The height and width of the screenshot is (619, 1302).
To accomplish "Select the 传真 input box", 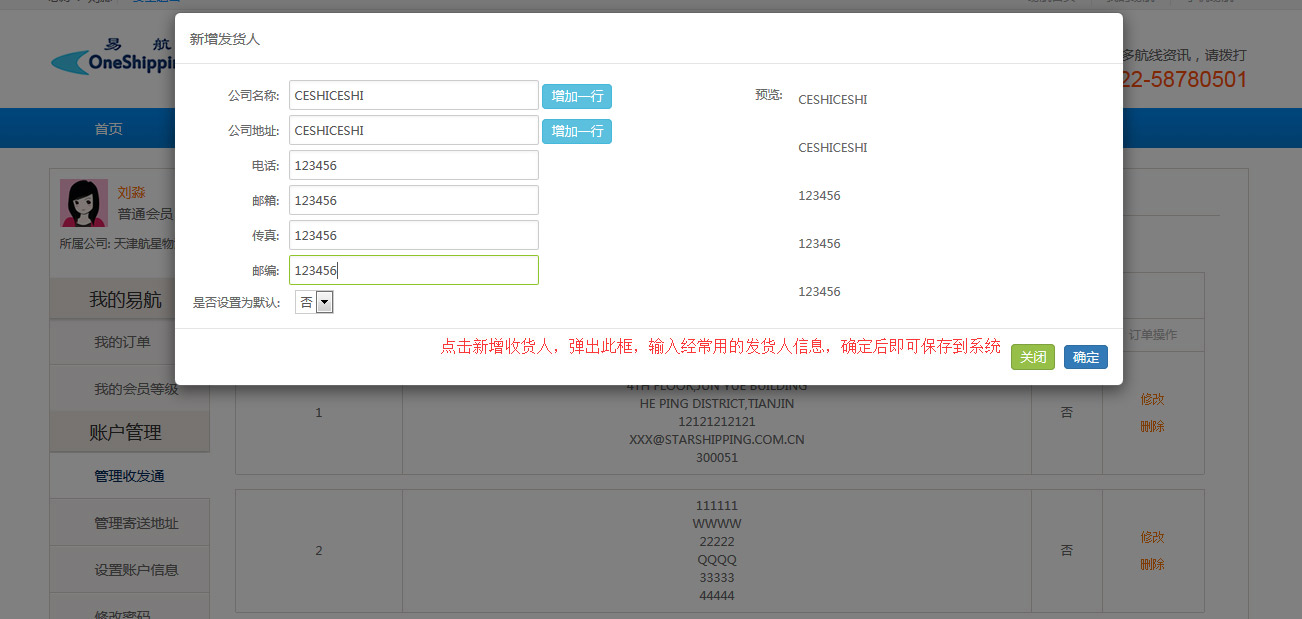I will point(413,236).
